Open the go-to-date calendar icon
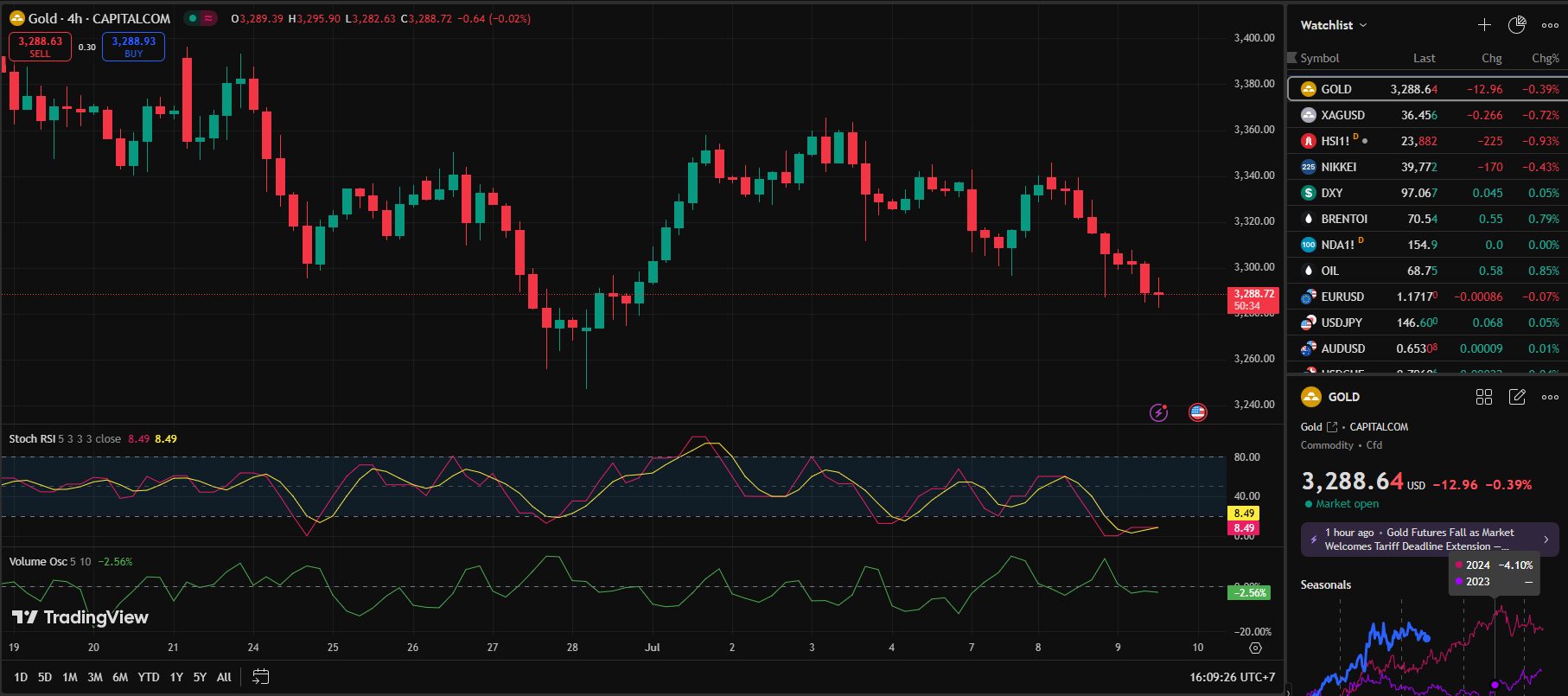This screenshot has width=1568, height=696. click(260, 677)
